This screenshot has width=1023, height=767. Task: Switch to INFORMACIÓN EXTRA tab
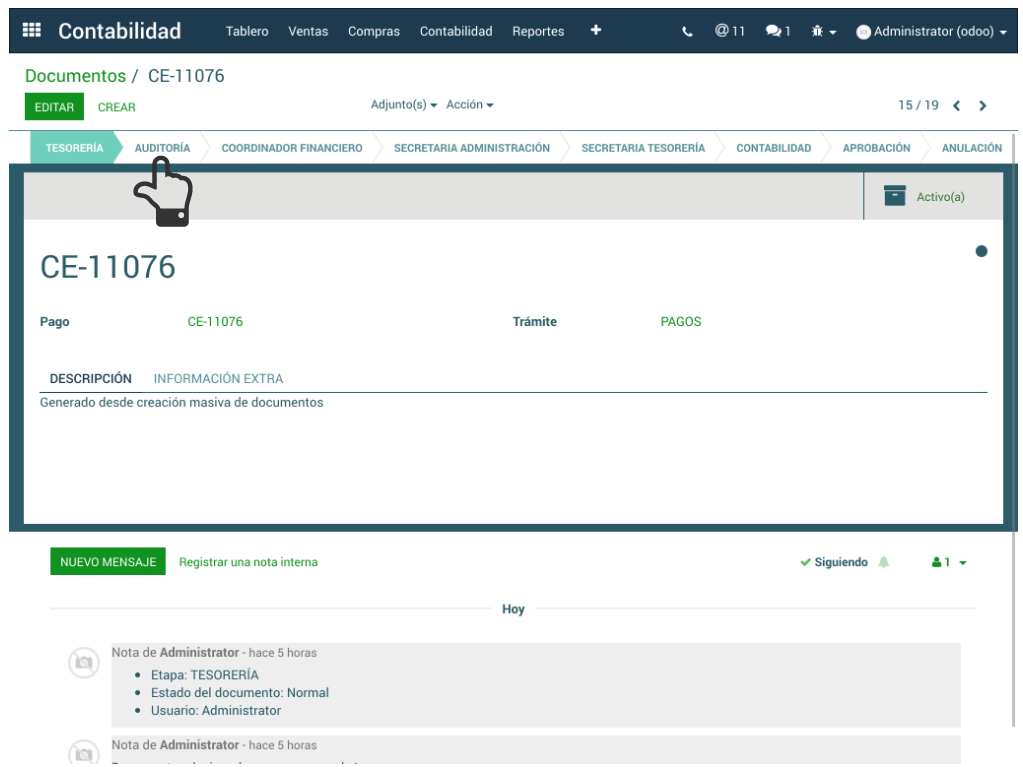click(218, 379)
